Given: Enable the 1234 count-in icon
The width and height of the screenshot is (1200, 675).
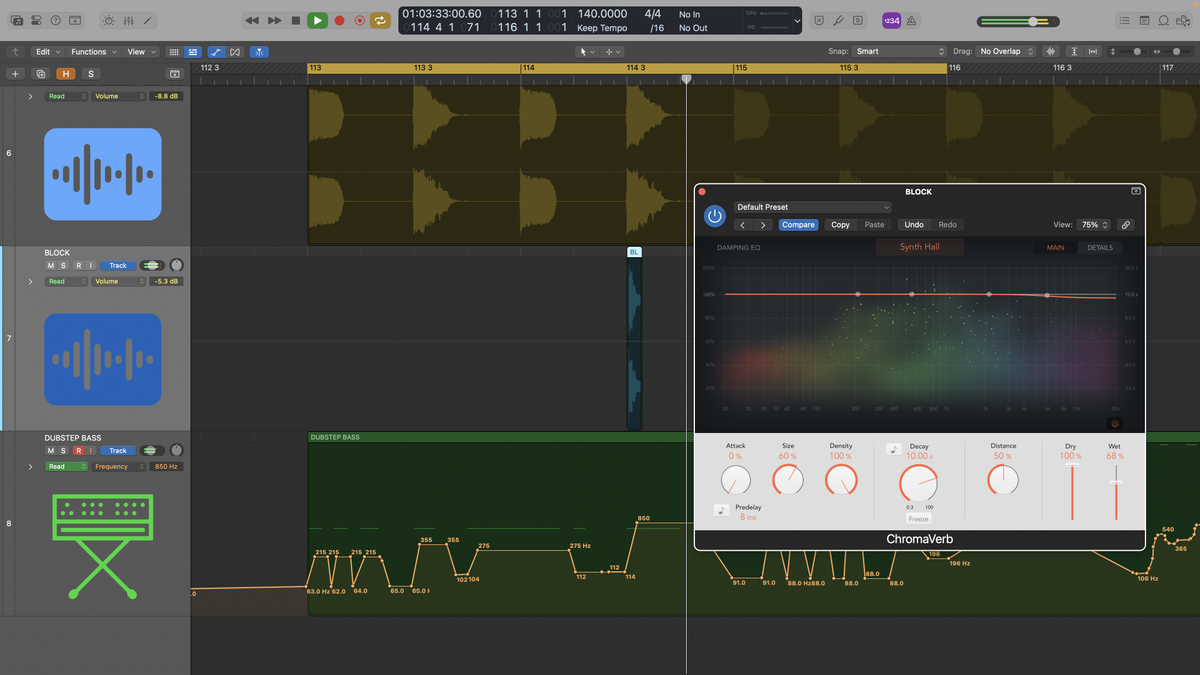Looking at the screenshot, I should click(x=893, y=20).
